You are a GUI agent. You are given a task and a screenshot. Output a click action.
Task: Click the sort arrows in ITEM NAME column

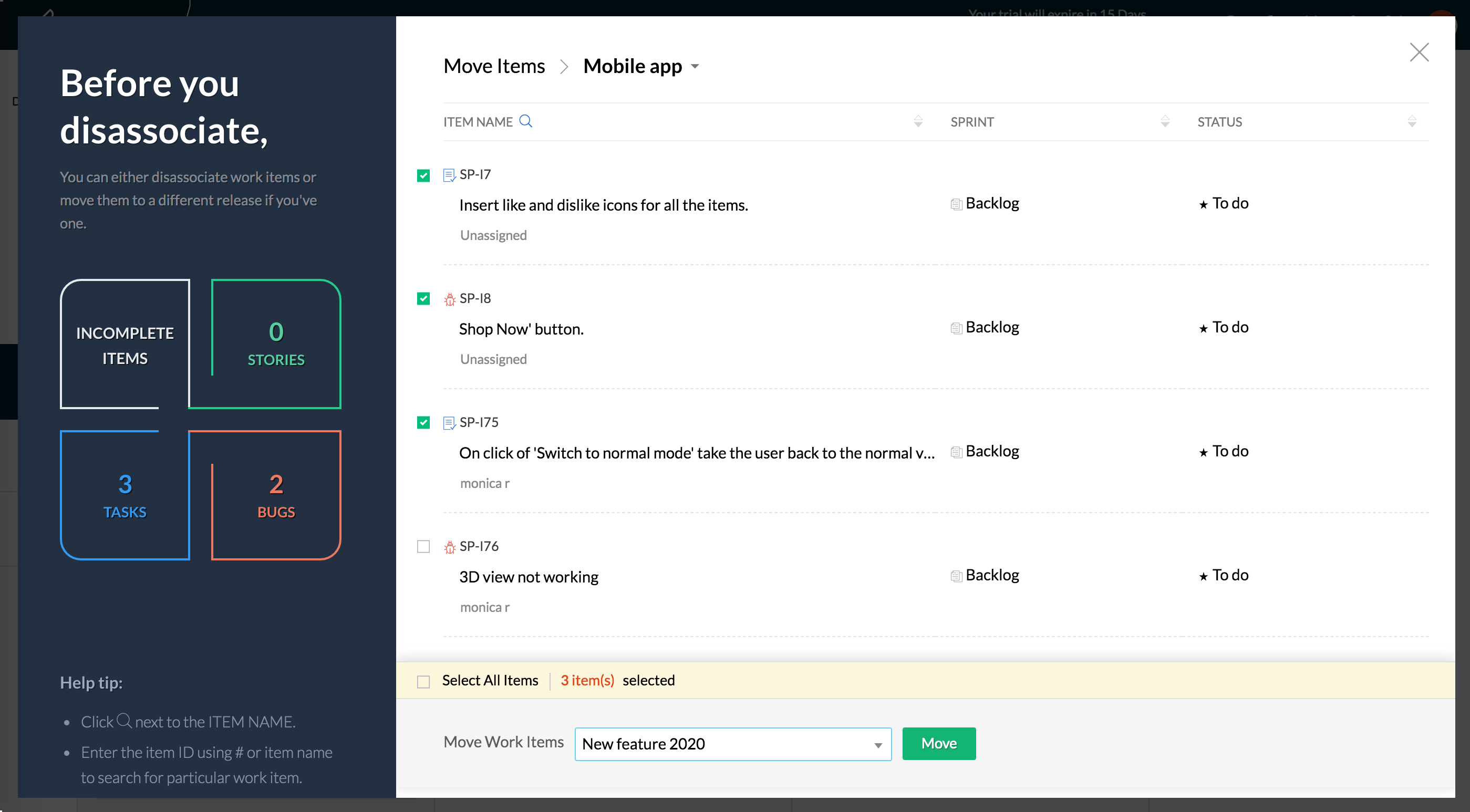918,121
